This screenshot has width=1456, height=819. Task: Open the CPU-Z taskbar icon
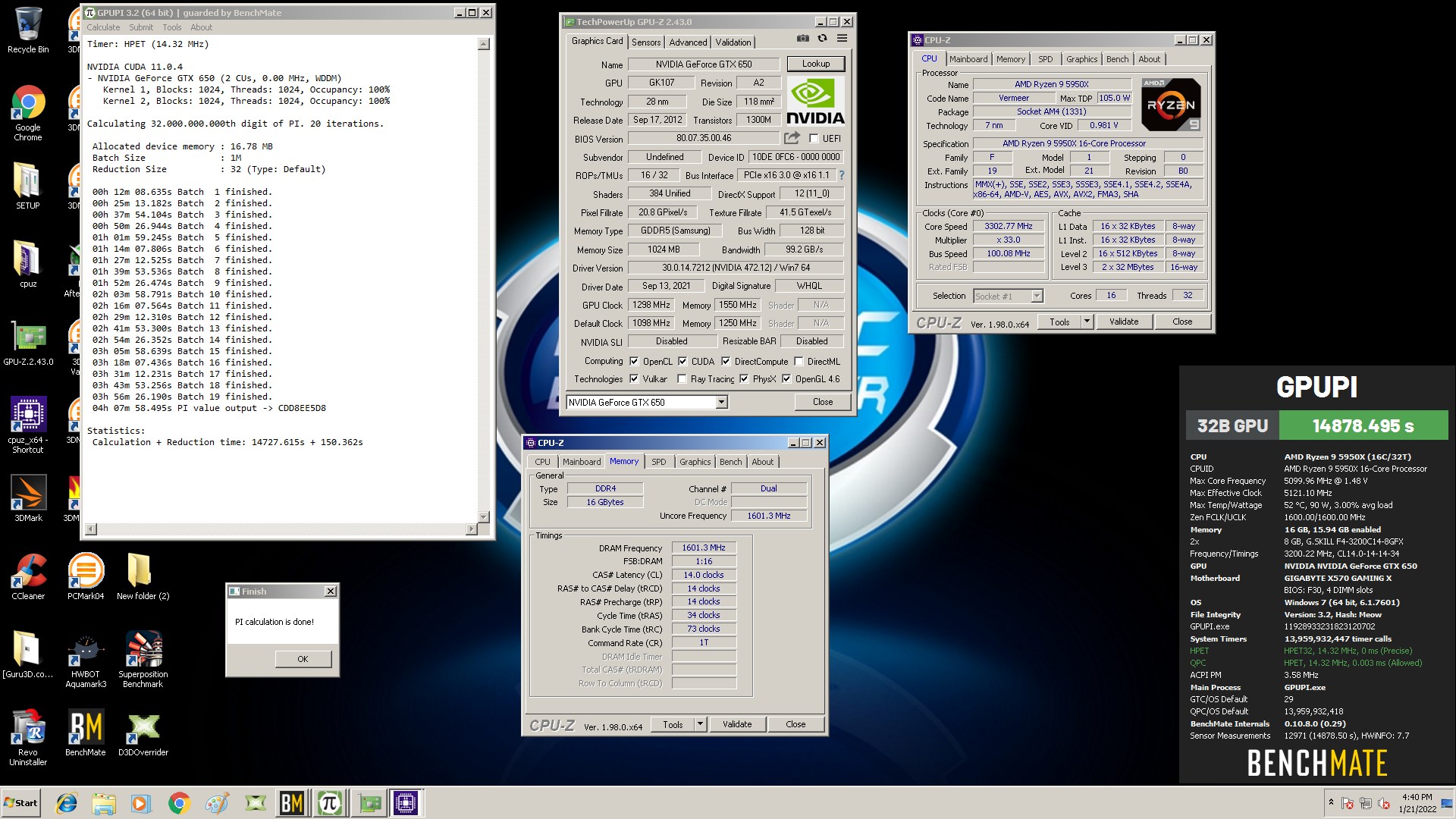[x=406, y=803]
